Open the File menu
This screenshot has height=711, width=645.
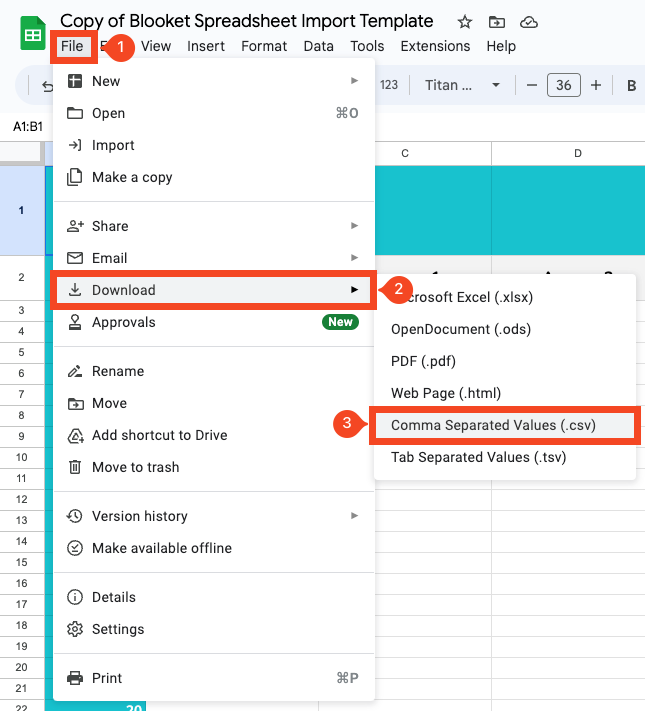(x=72, y=46)
